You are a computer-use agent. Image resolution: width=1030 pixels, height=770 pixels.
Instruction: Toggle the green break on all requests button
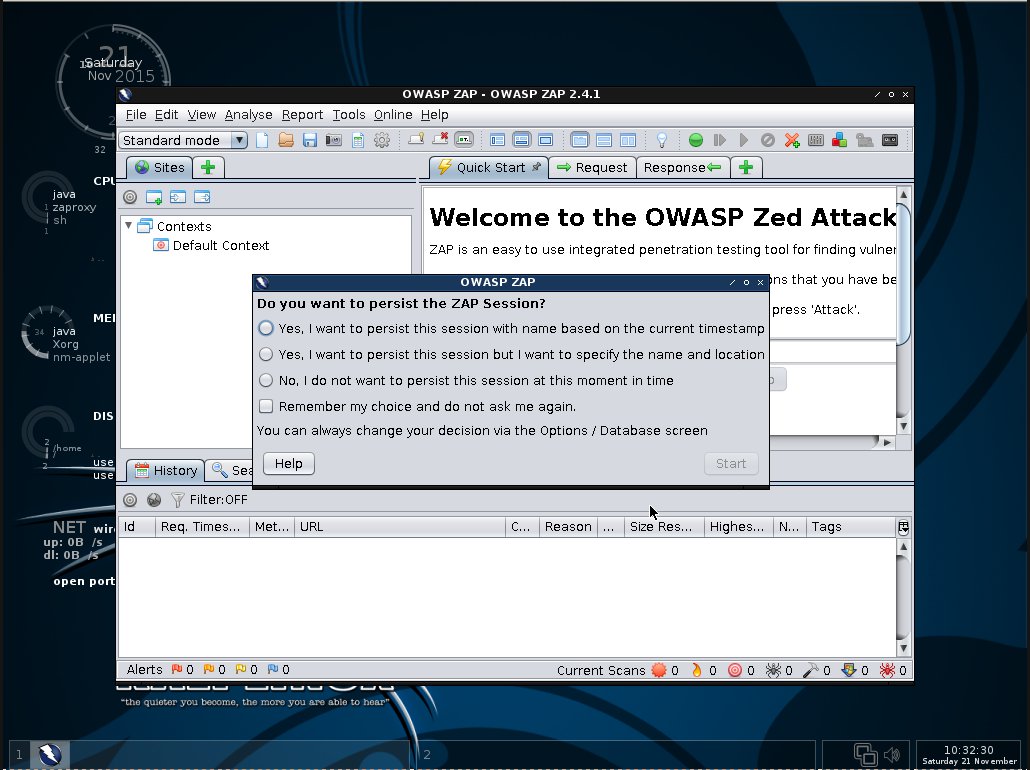click(696, 140)
